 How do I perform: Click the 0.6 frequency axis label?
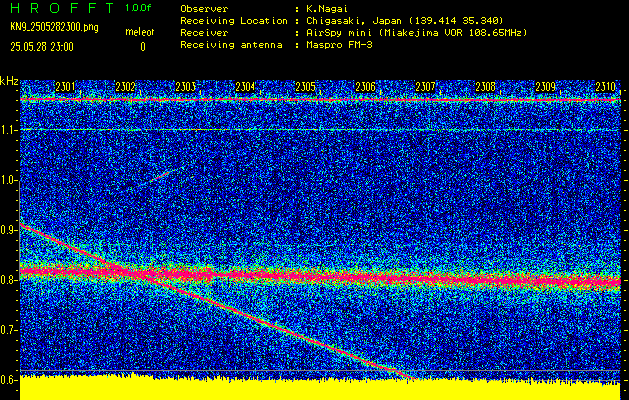click(9, 380)
